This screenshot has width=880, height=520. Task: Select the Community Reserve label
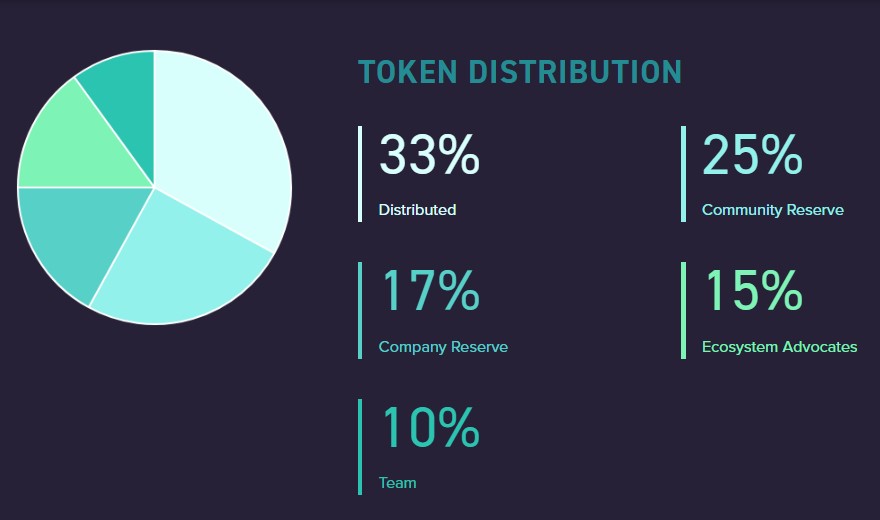(773, 210)
